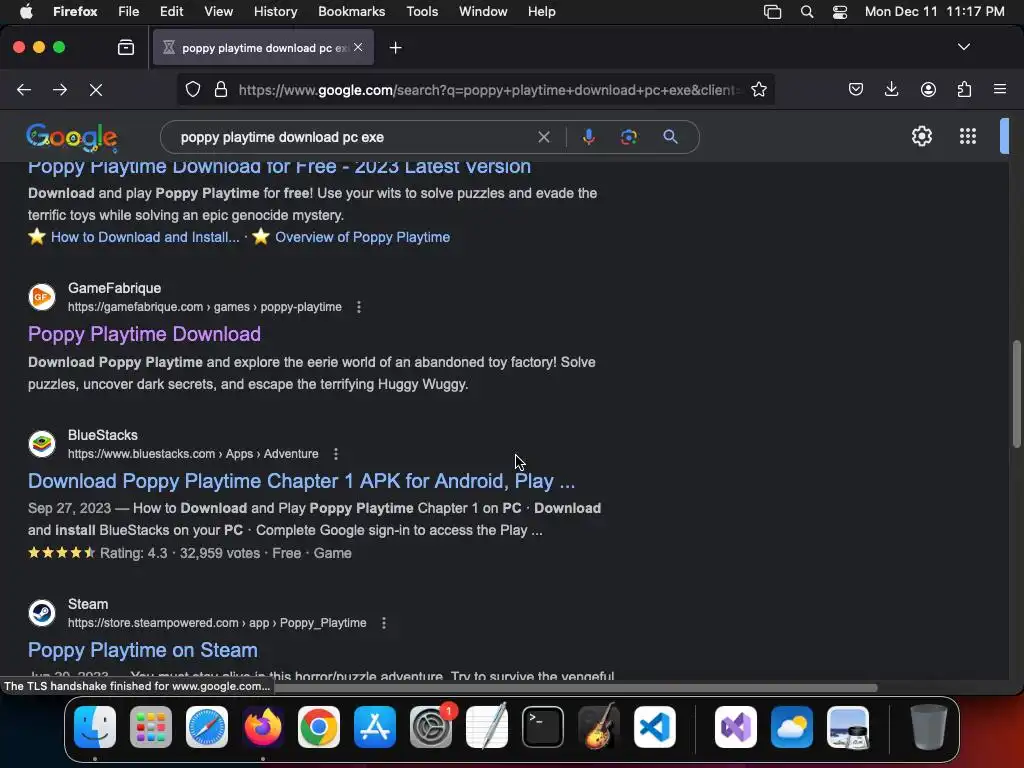Go forward one page
Viewport: 1024px width, 768px height.
click(60, 89)
